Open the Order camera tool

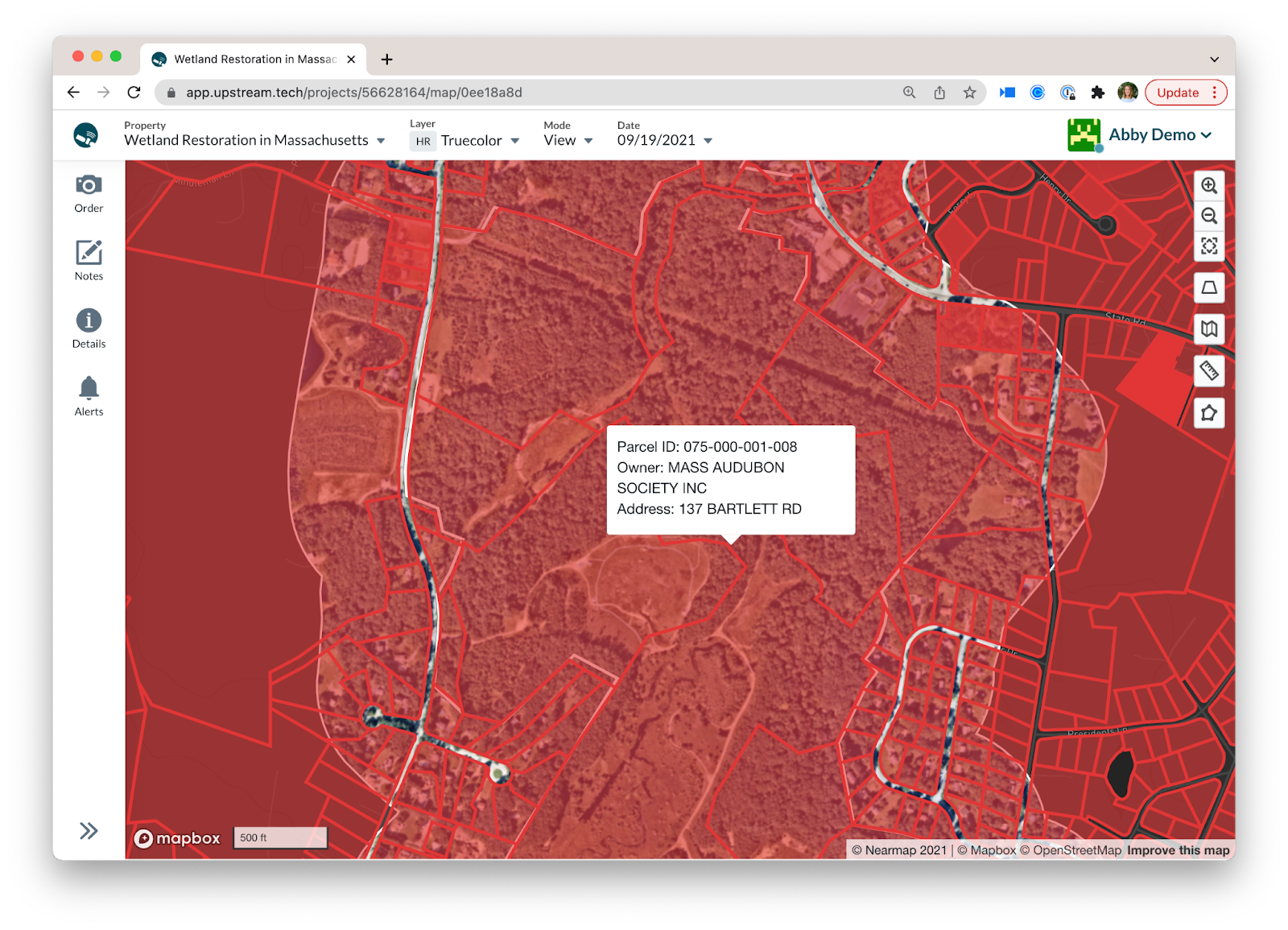(x=89, y=193)
